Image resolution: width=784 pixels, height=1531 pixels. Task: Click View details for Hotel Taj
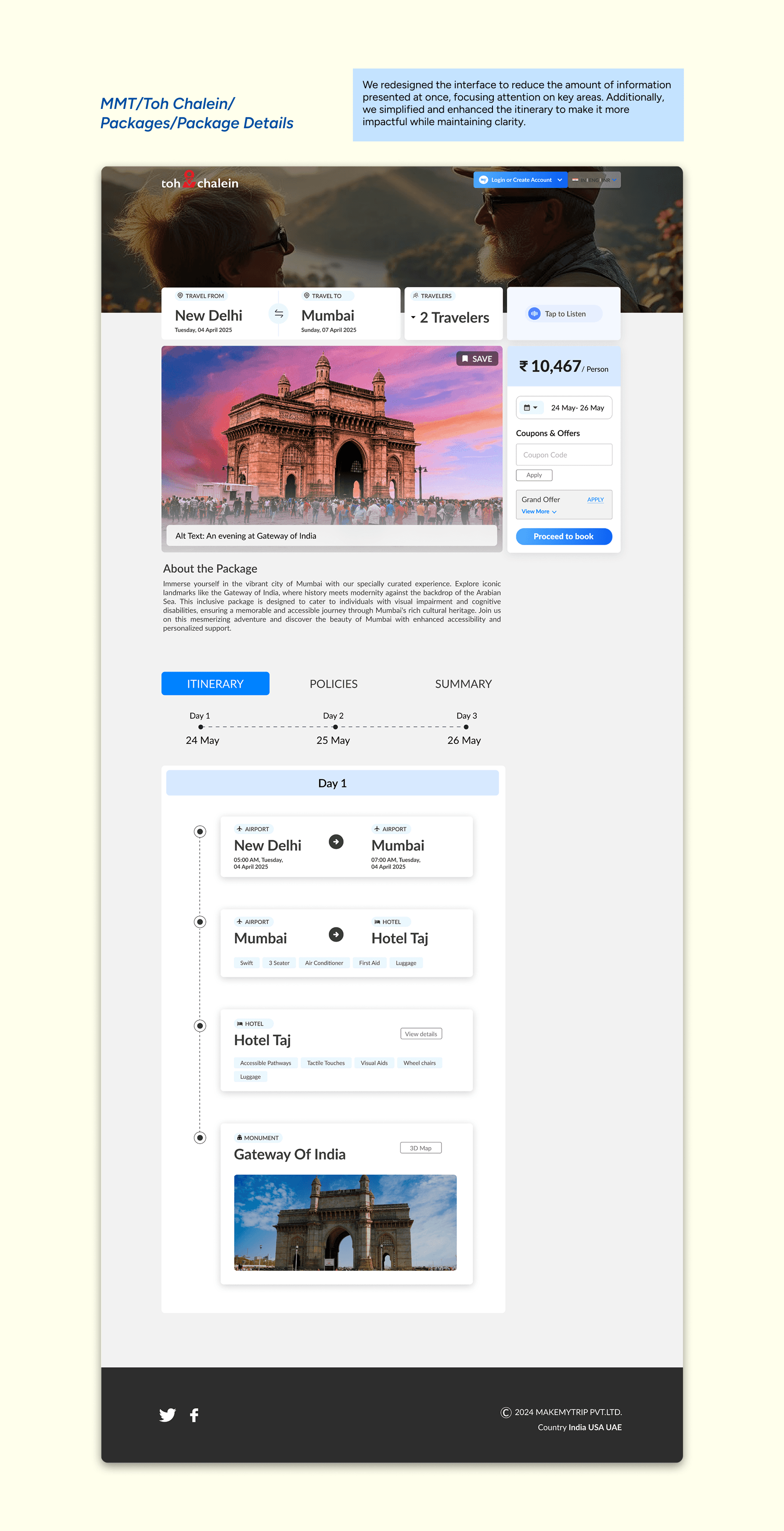[x=421, y=1034]
